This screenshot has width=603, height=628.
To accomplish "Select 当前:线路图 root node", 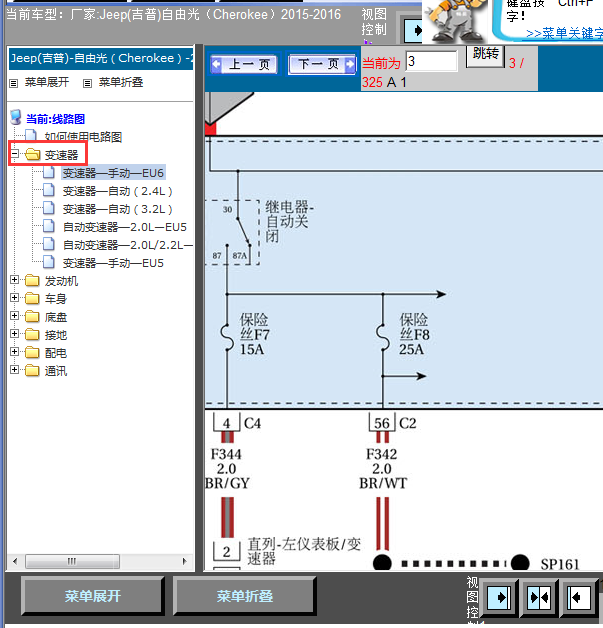I will (55, 119).
